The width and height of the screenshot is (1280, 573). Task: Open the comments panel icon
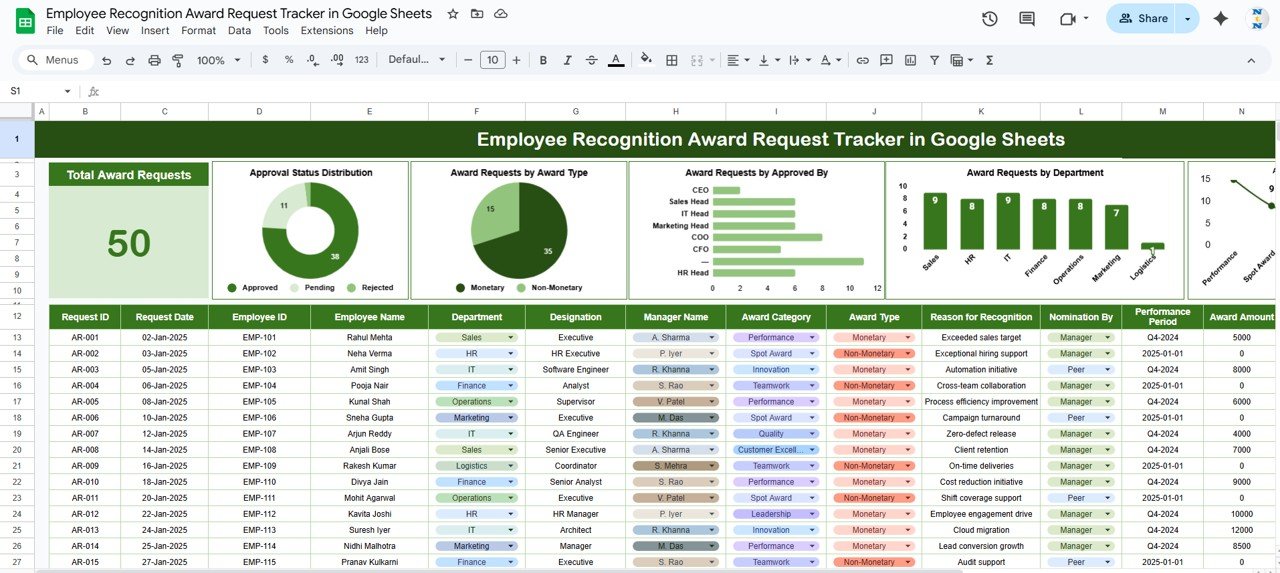[x=1026, y=18]
